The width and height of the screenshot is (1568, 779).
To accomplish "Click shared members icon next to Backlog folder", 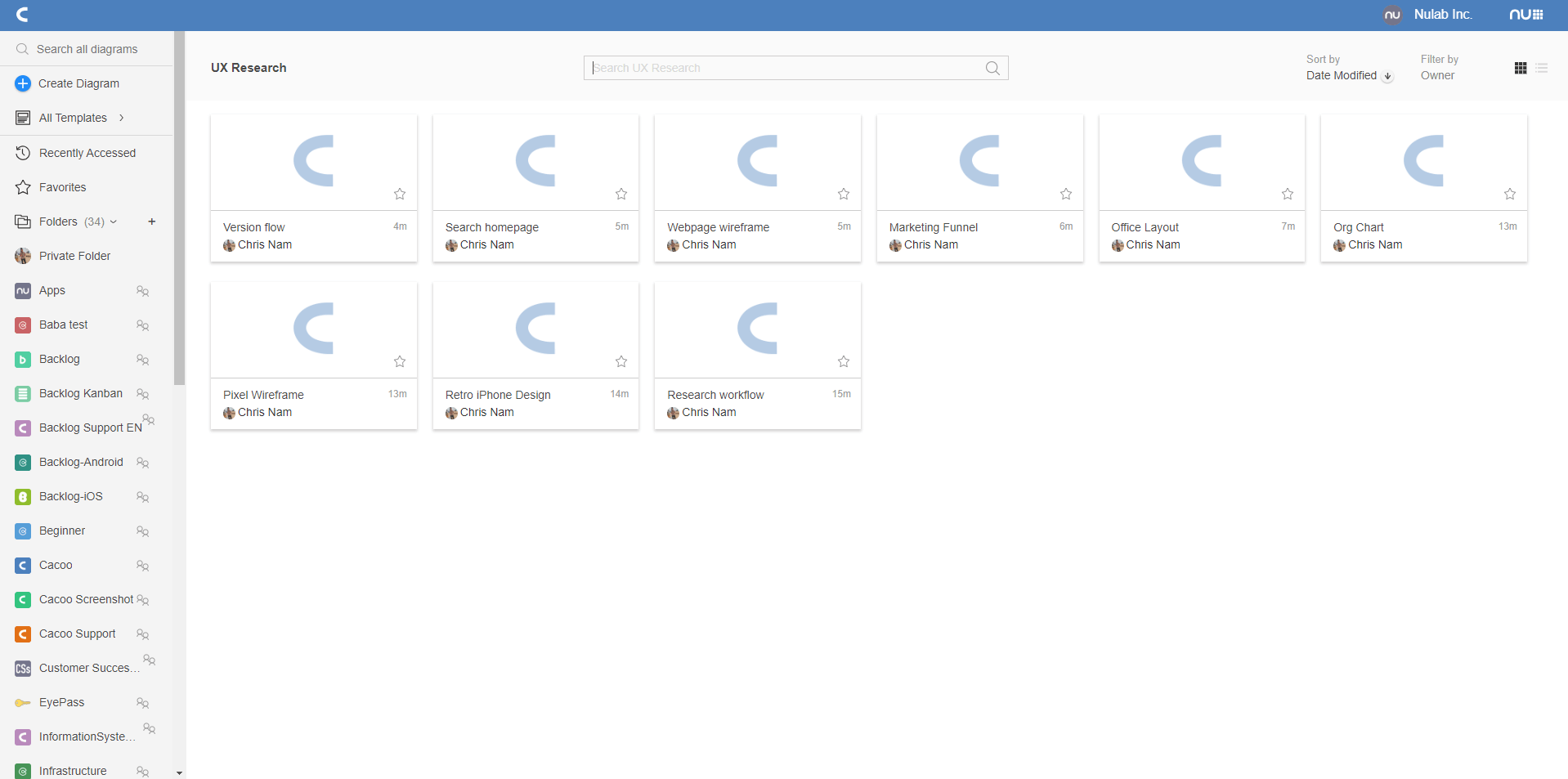I will coord(143,360).
